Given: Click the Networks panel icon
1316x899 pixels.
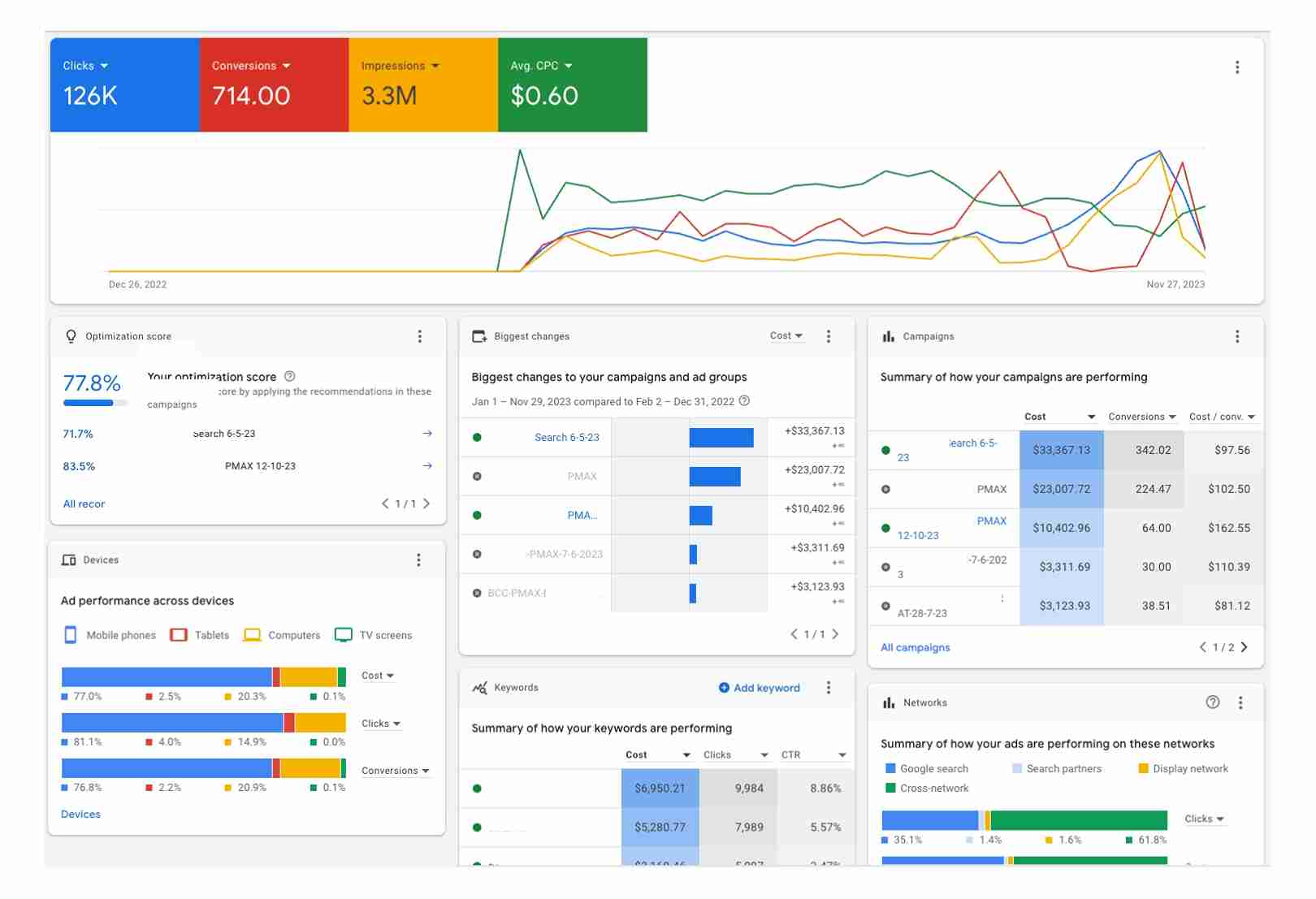Looking at the screenshot, I should [x=890, y=702].
